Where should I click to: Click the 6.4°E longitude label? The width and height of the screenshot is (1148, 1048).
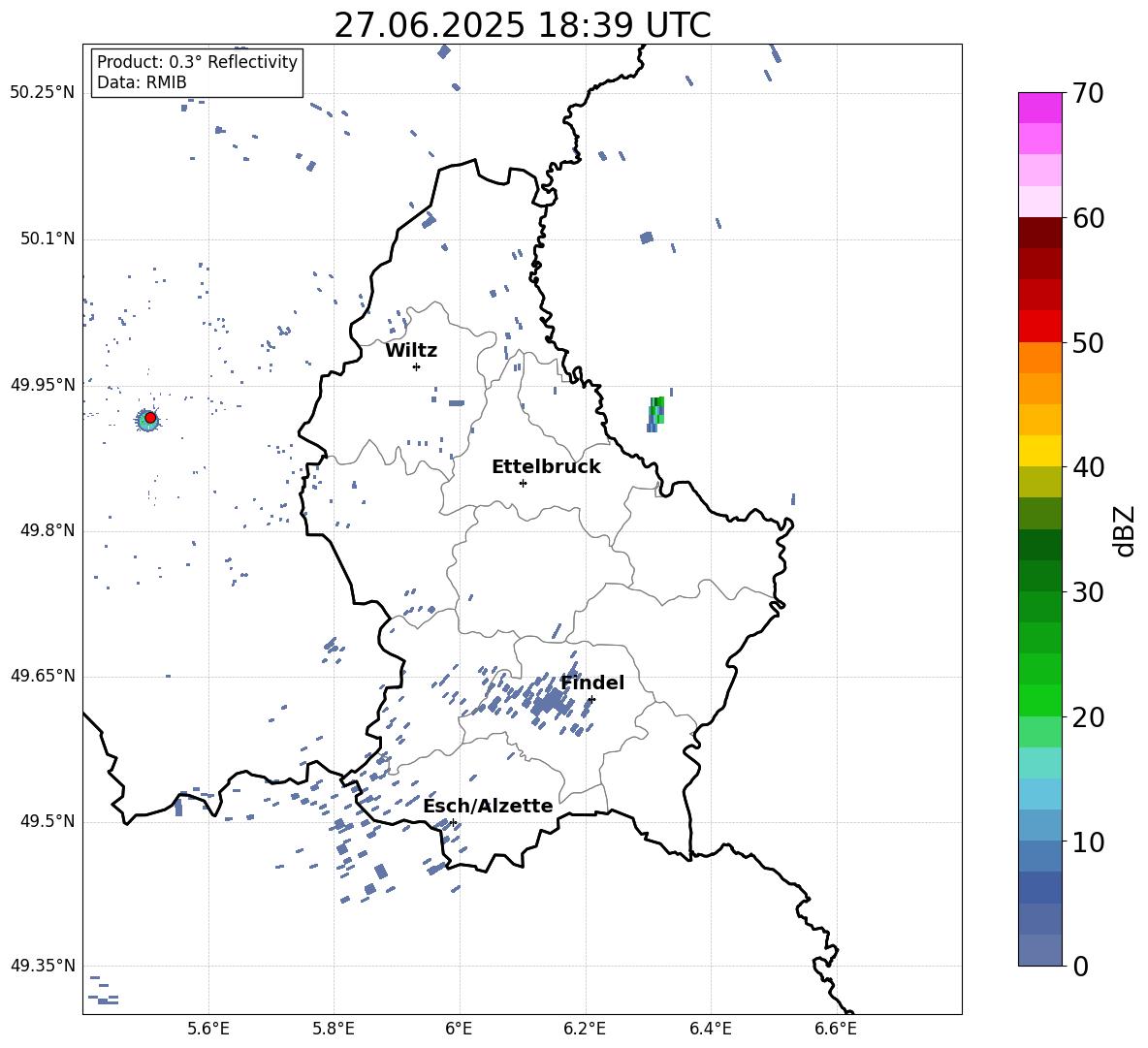click(x=710, y=1029)
